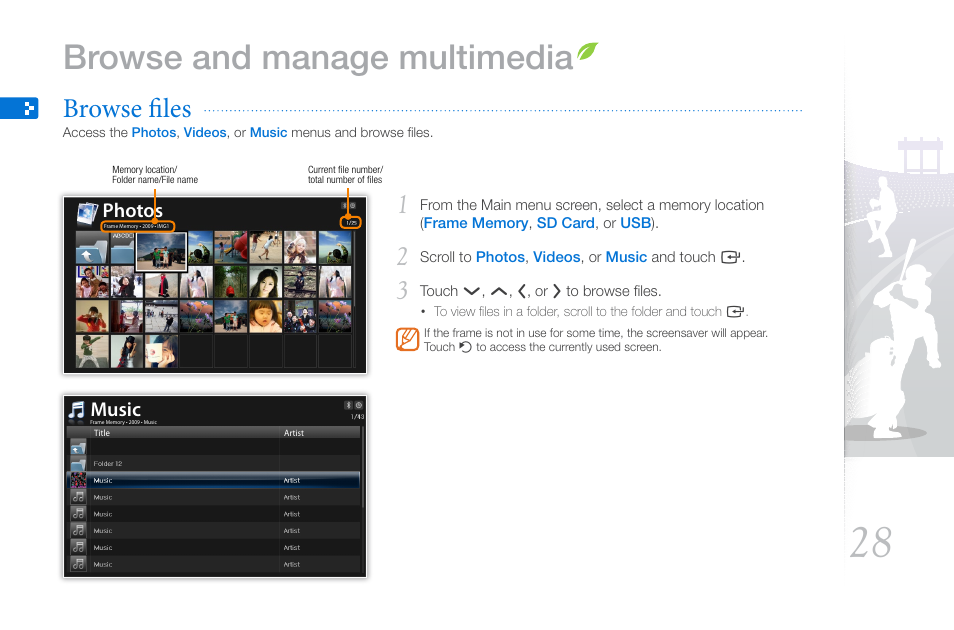
Task: Select the photo of the girl in a white hat
Action: pos(300,247)
